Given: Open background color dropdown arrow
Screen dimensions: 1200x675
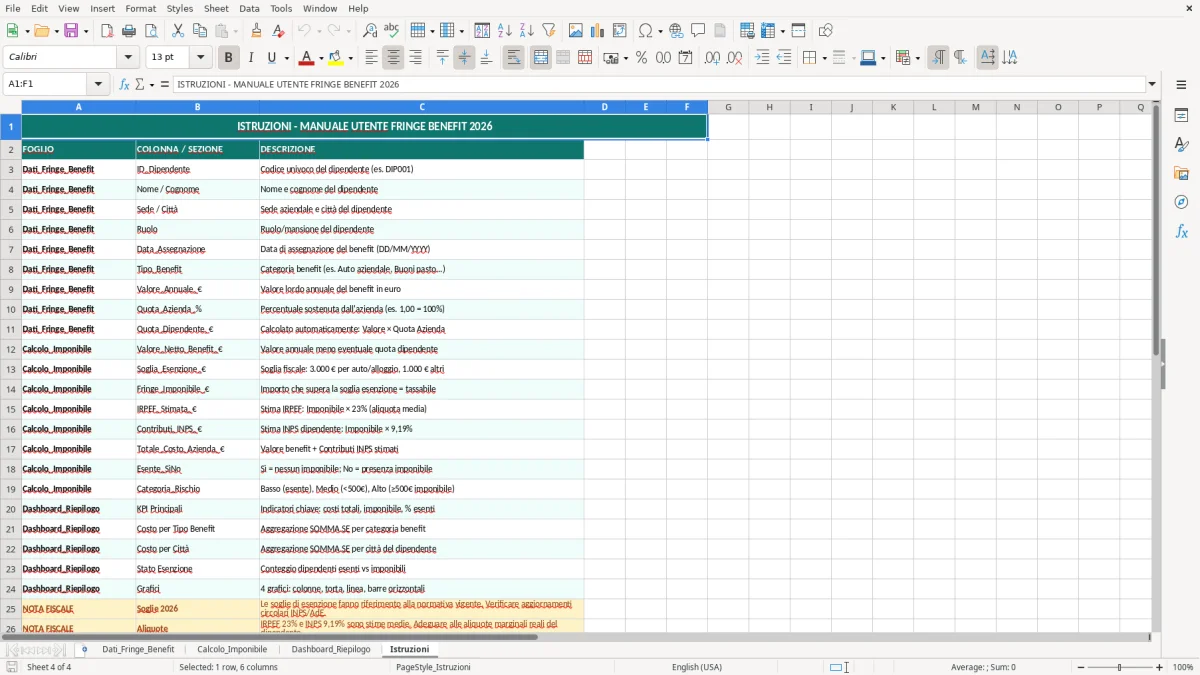Looking at the screenshot, I should (351, 58).
